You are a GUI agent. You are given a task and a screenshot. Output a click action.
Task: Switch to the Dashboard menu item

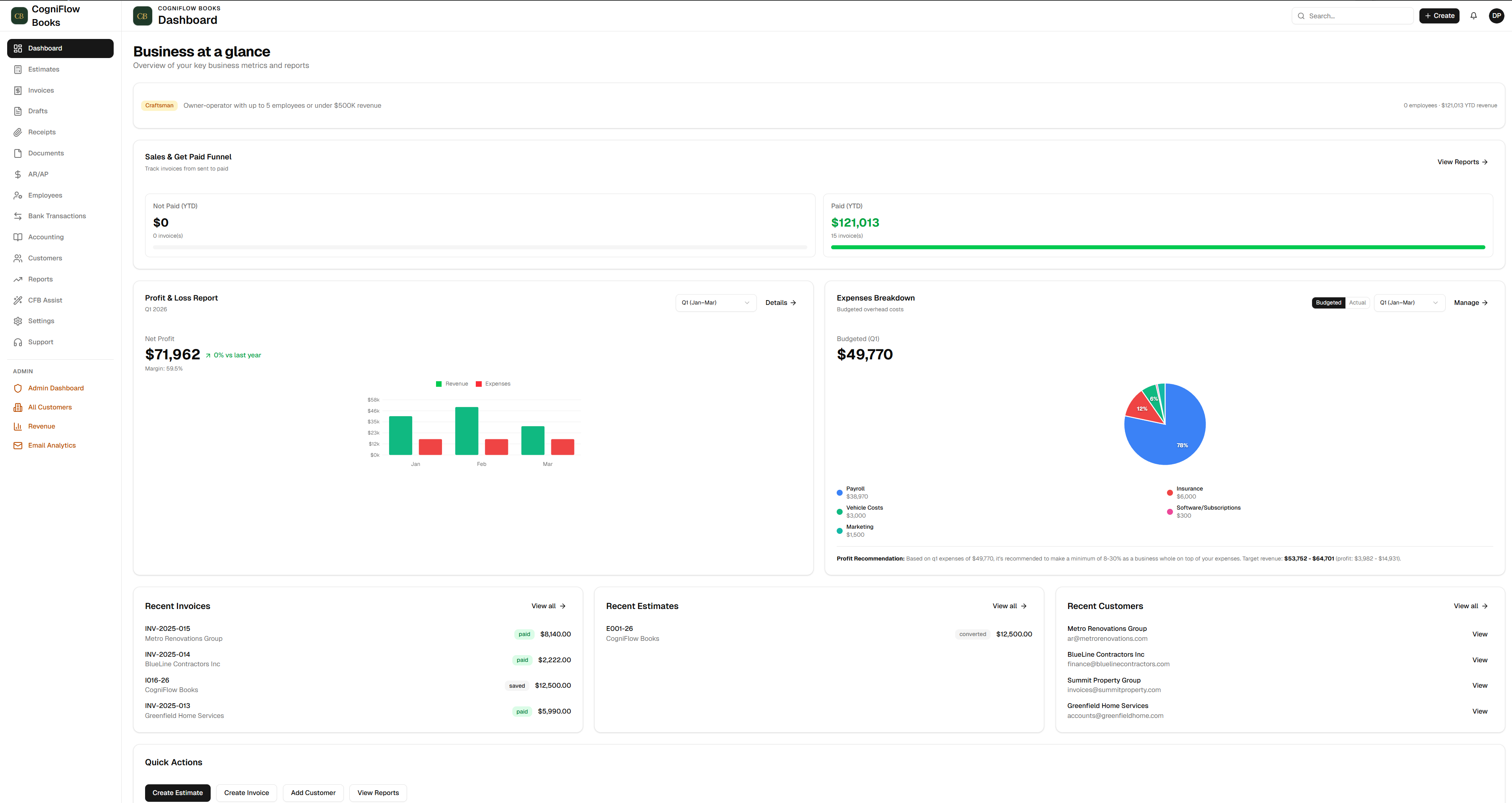(45, 48)
